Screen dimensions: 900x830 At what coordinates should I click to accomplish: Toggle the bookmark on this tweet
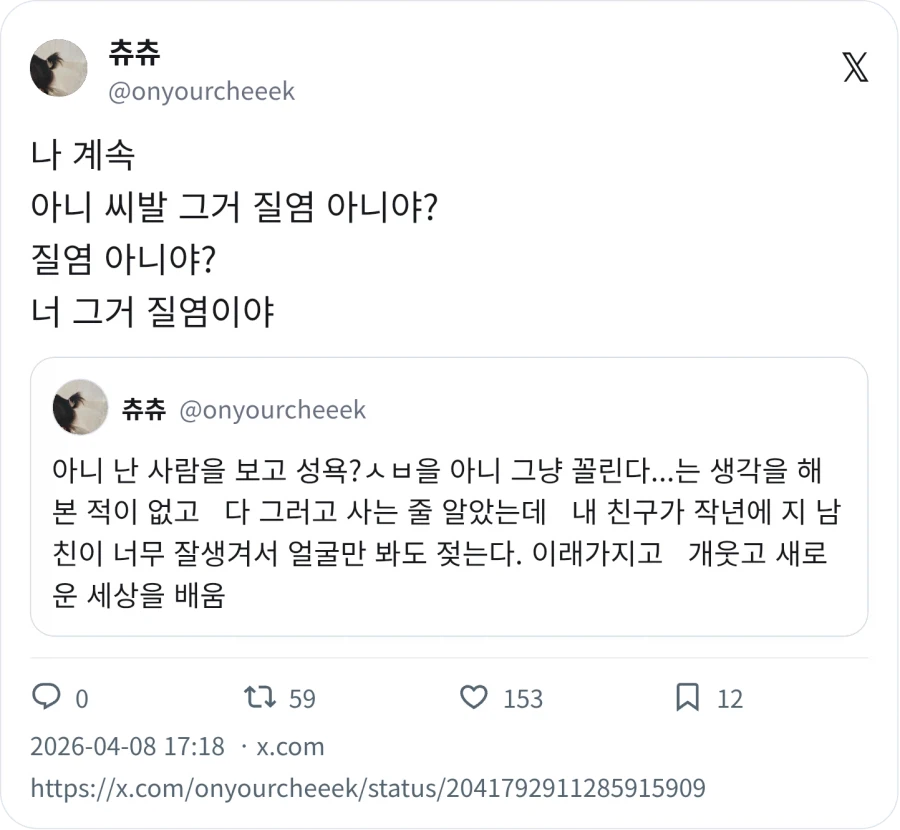(x=687, y=698)
